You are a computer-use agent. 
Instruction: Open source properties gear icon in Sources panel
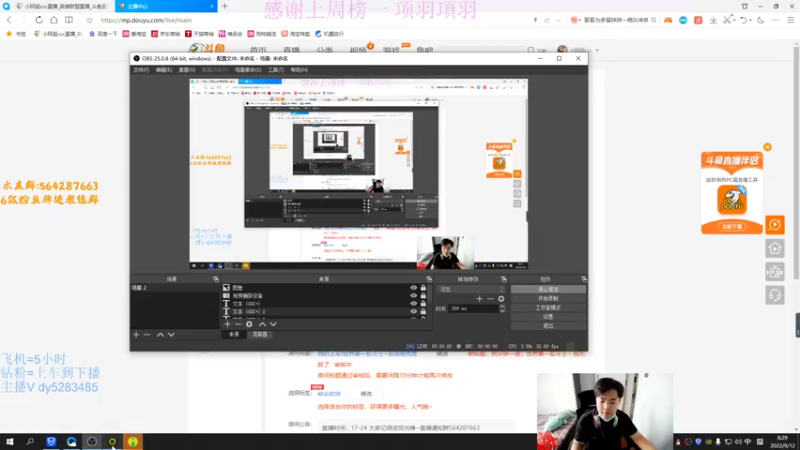(249, 324)
